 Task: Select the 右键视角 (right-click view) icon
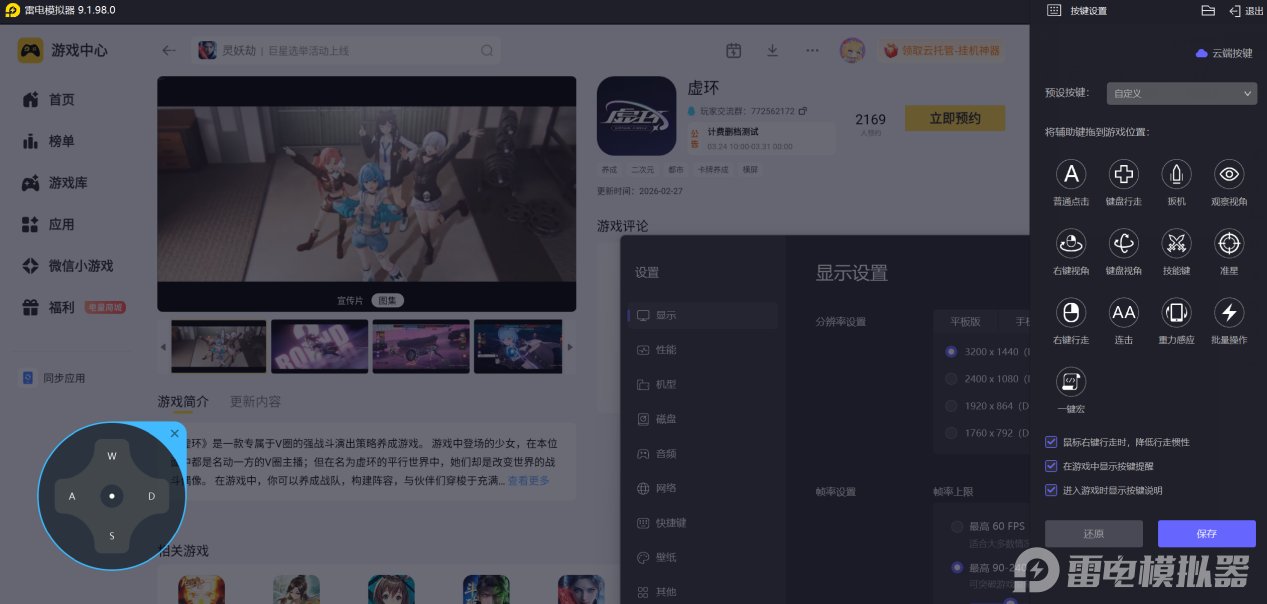click(1071, 243)
